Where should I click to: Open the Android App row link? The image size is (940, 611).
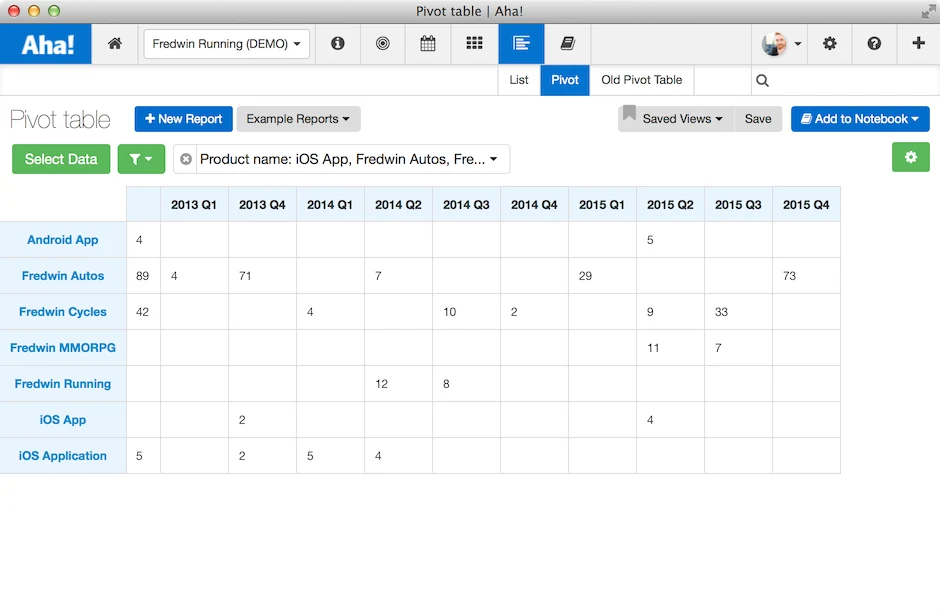[62, 240]
